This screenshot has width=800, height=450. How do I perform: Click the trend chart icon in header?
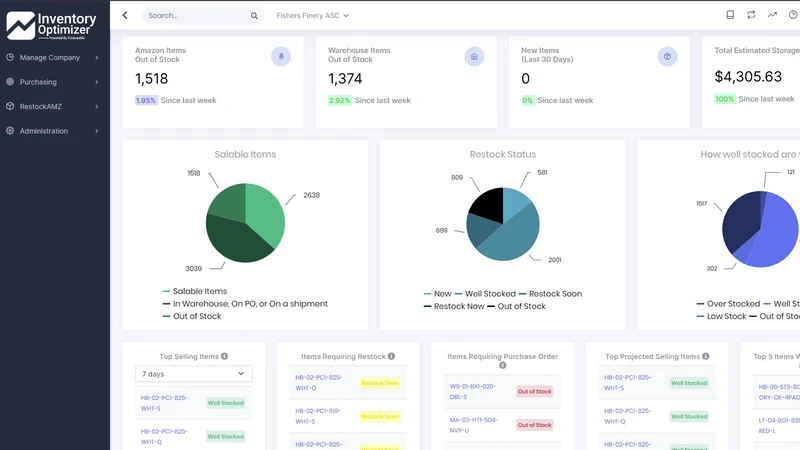pos(772,15)
